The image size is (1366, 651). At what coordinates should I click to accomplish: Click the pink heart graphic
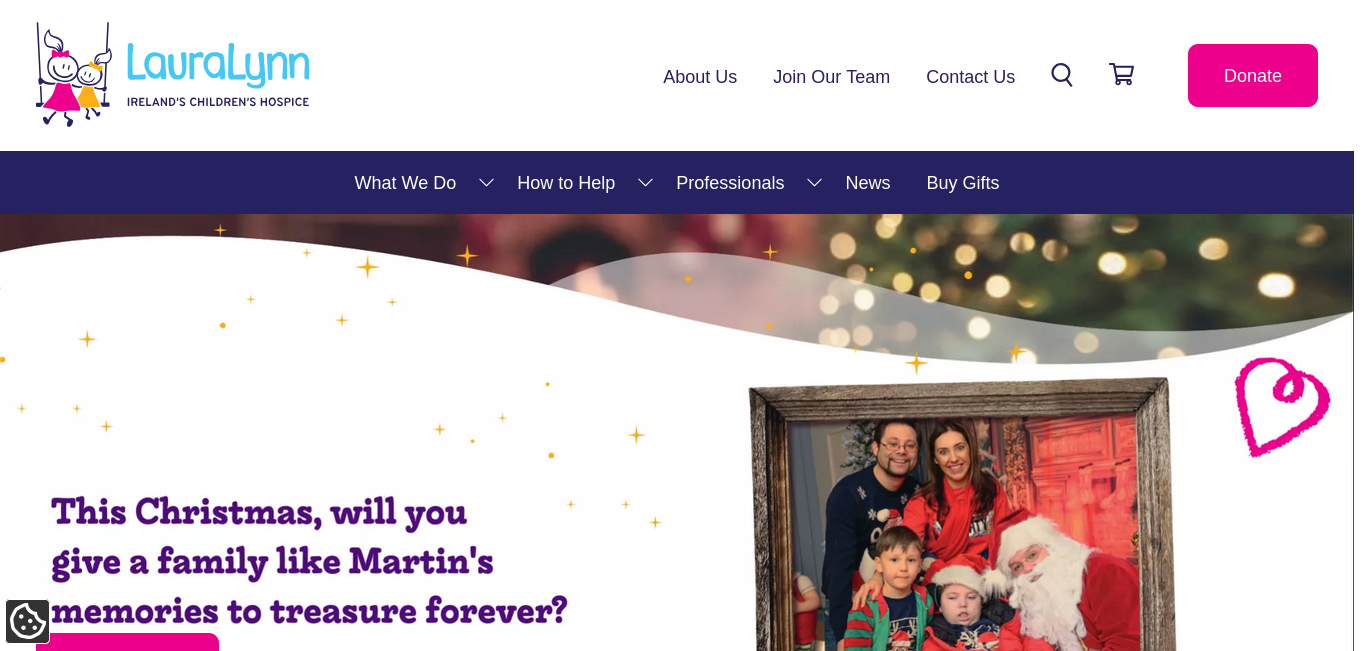click(x=1282, y=406)
